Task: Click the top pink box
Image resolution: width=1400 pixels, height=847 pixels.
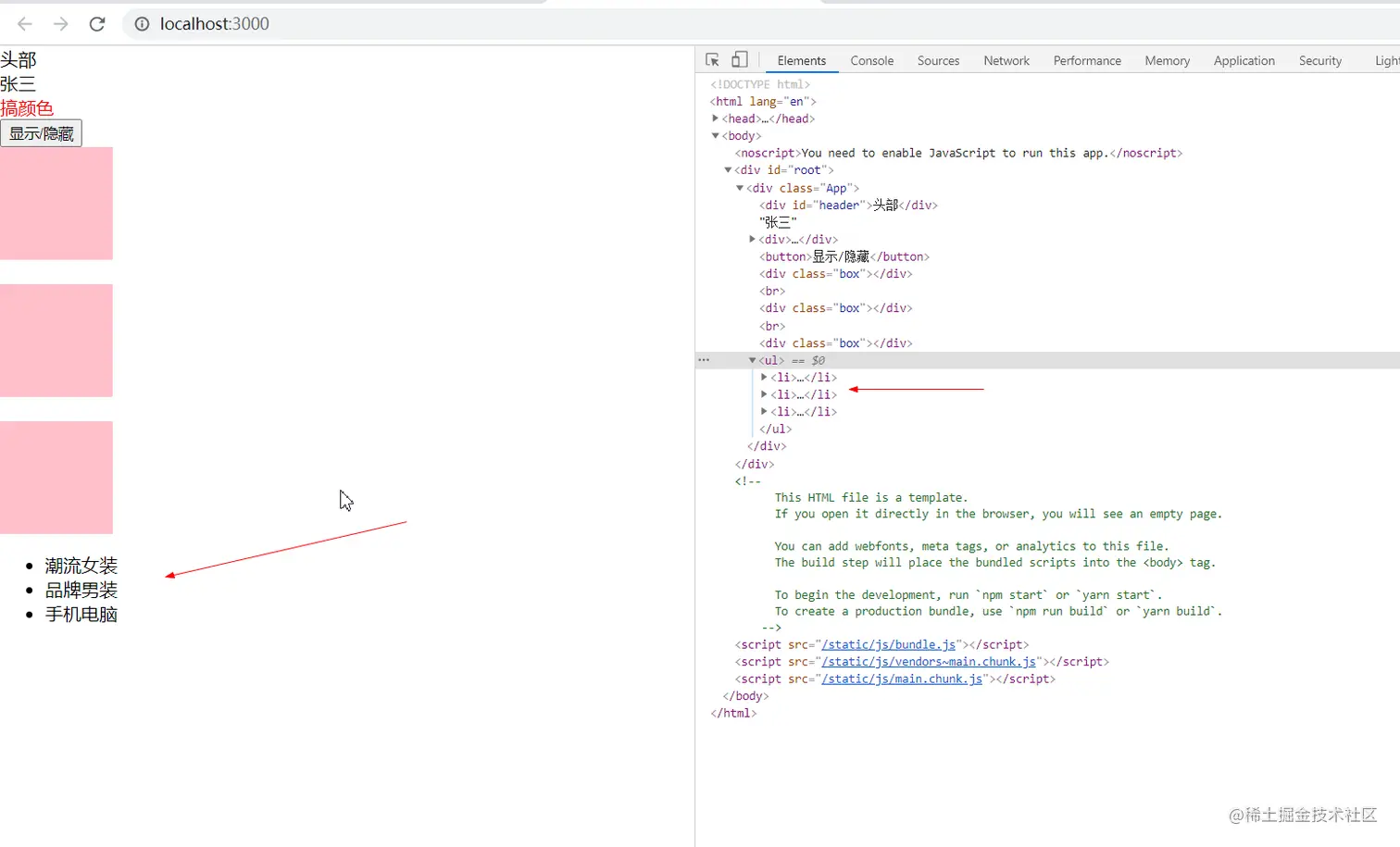Action: (56, 204)
